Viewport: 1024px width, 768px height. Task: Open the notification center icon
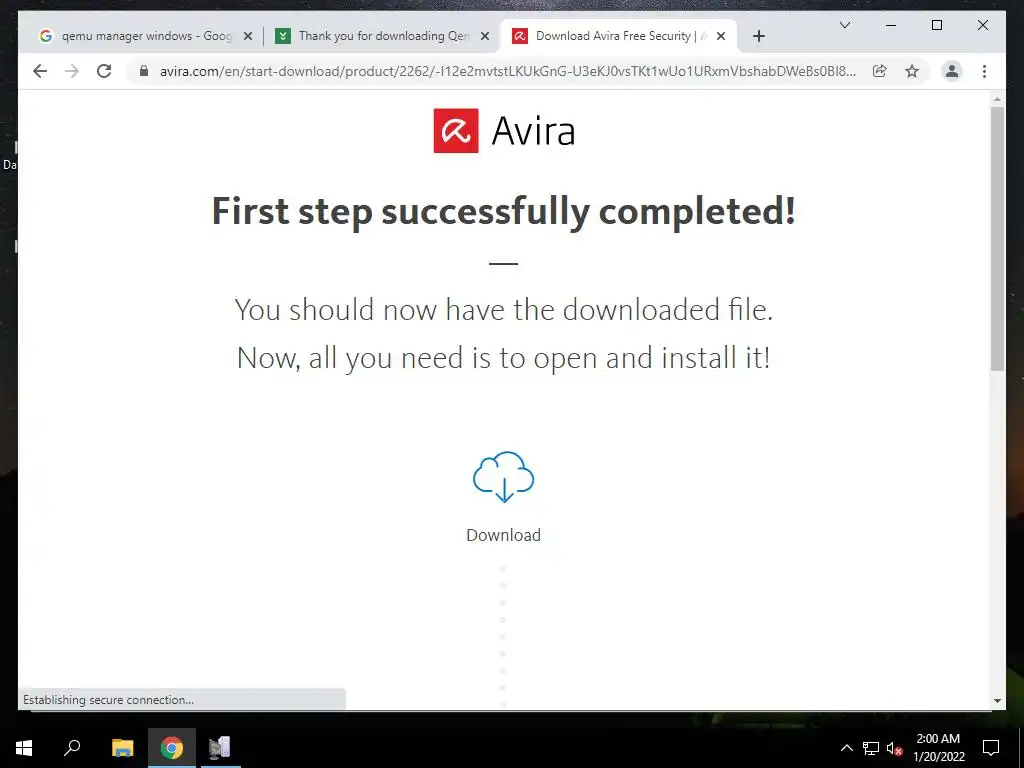[x=991, y=748]
